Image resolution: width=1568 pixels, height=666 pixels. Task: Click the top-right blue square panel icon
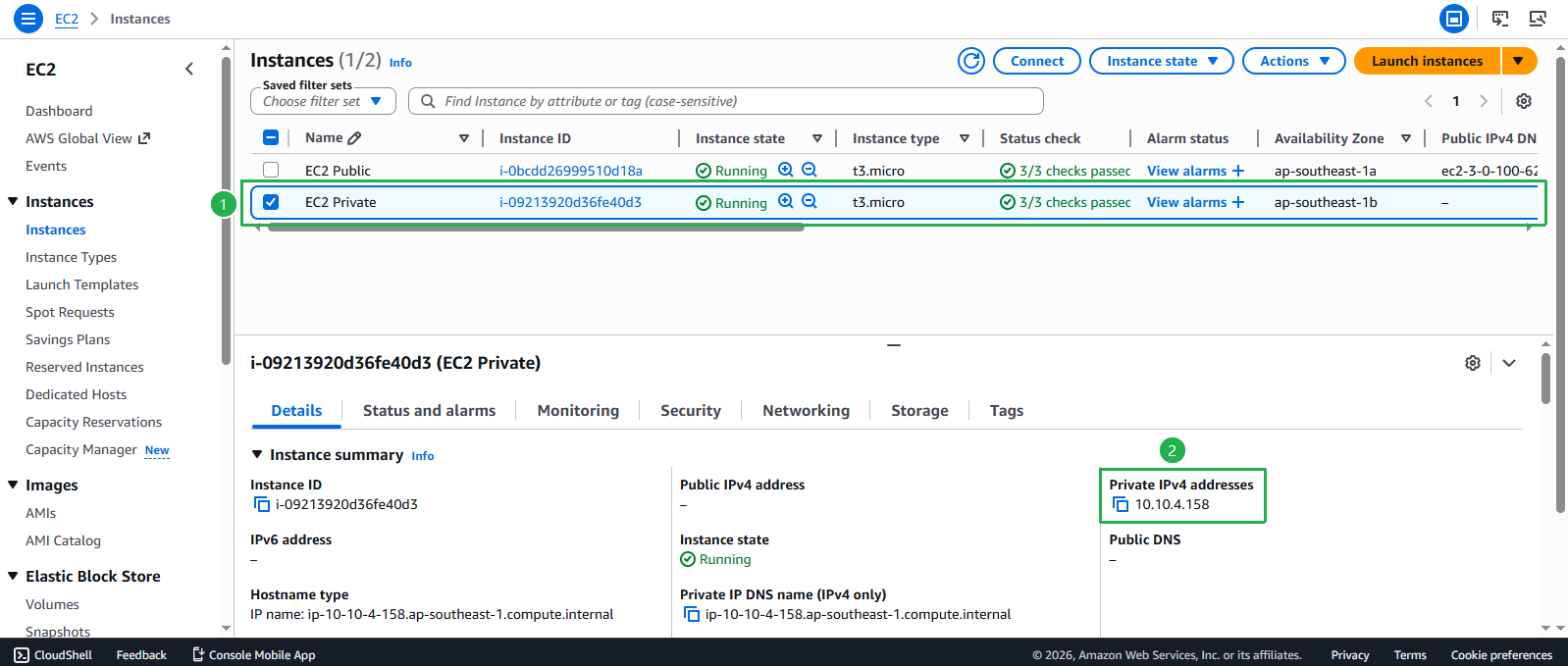coord(1454,19)
